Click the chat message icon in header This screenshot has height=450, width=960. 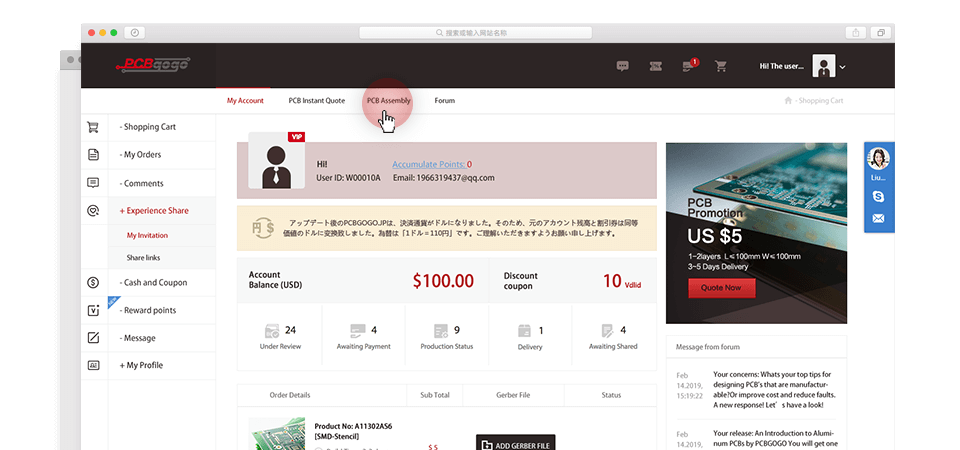tap(623, 66)
